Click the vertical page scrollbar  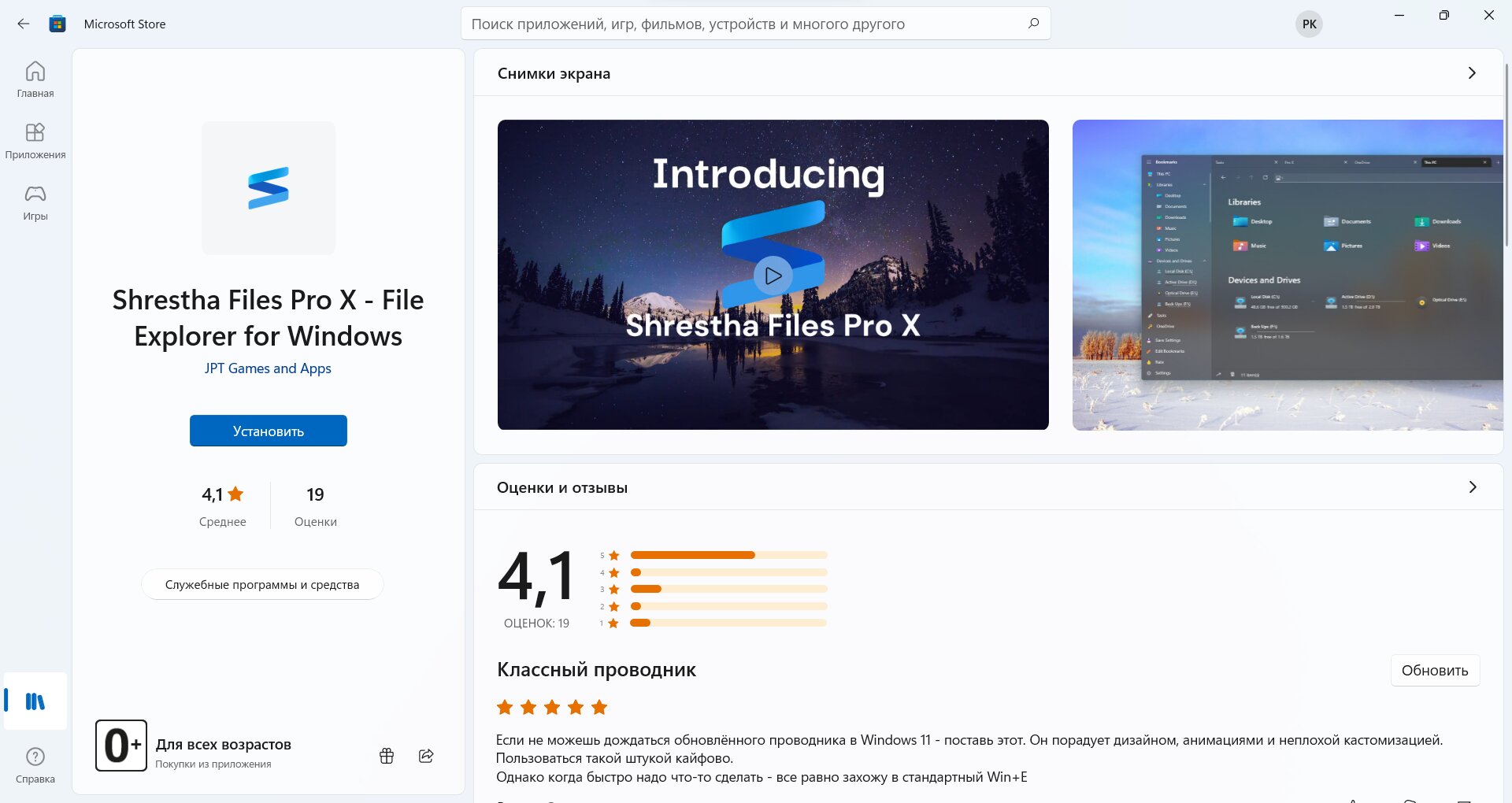(x=1507, y=155)
